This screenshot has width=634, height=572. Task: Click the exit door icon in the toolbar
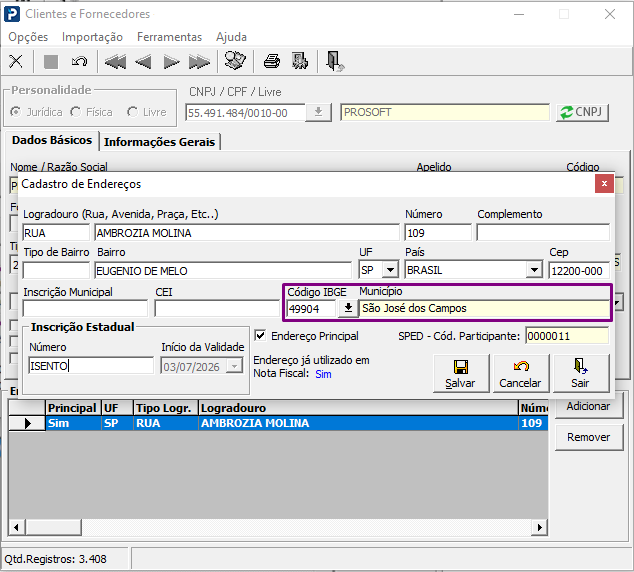click(x=335, y=61)
